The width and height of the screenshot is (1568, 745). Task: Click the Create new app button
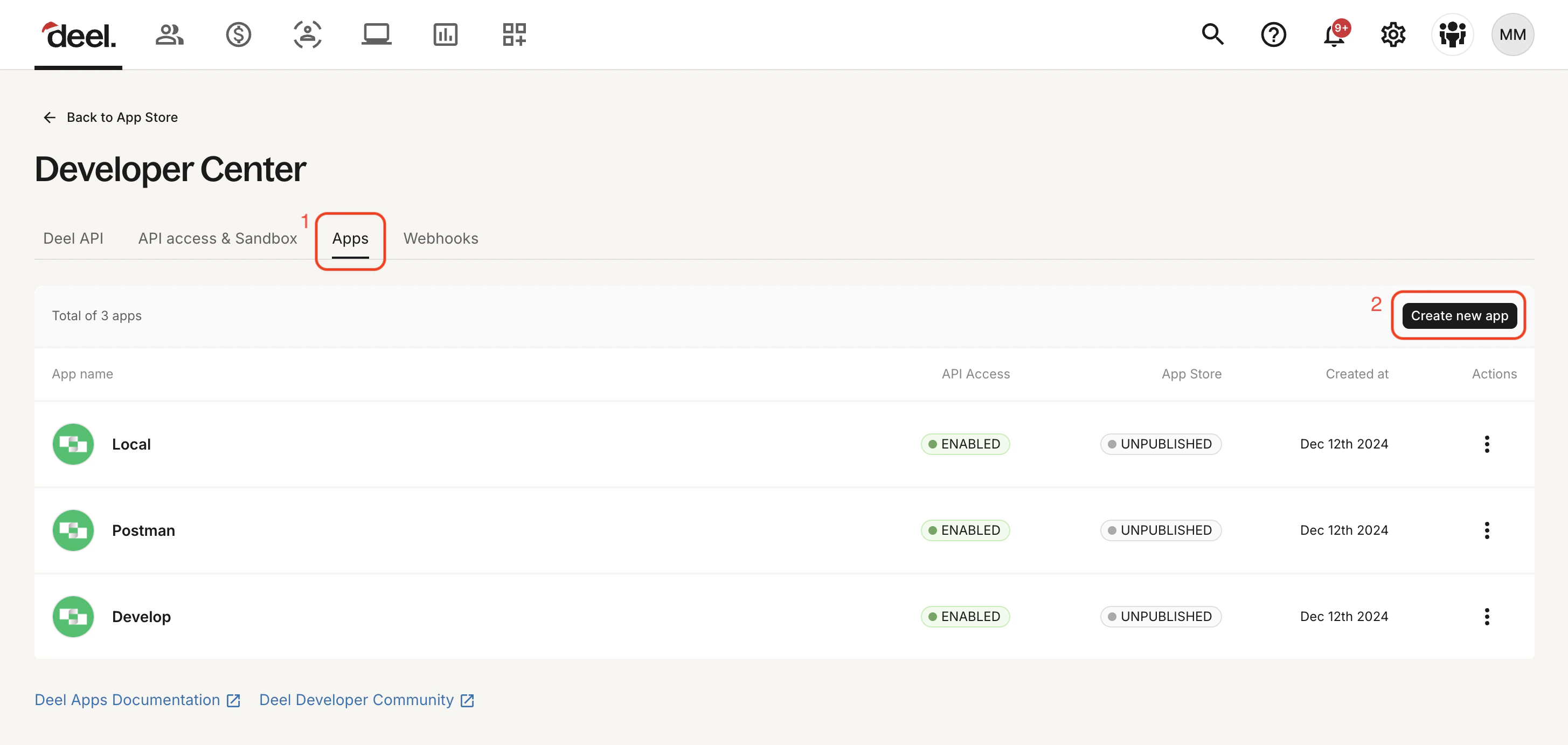tap(1459, 315)
